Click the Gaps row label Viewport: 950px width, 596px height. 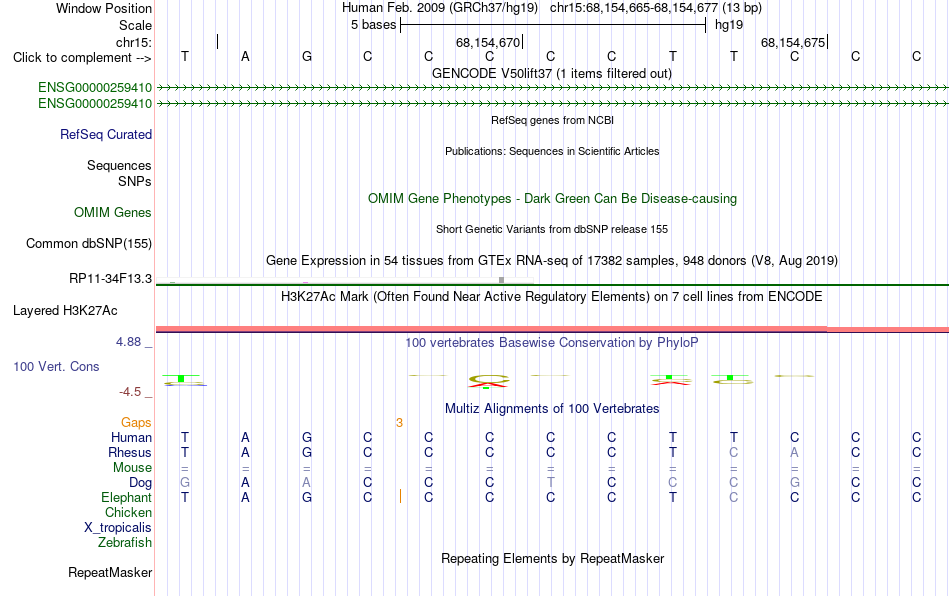tap(136, 423)
